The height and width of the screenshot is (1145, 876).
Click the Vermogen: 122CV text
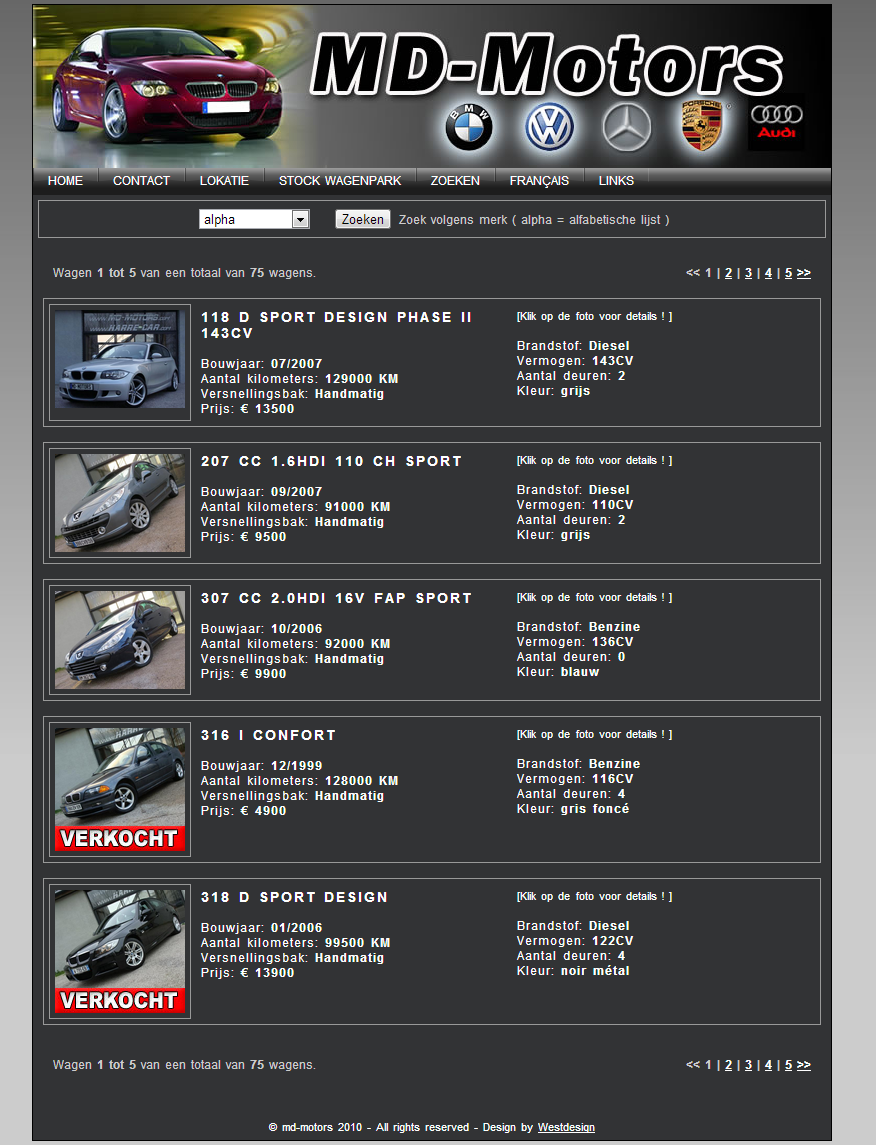coord(575,941)
